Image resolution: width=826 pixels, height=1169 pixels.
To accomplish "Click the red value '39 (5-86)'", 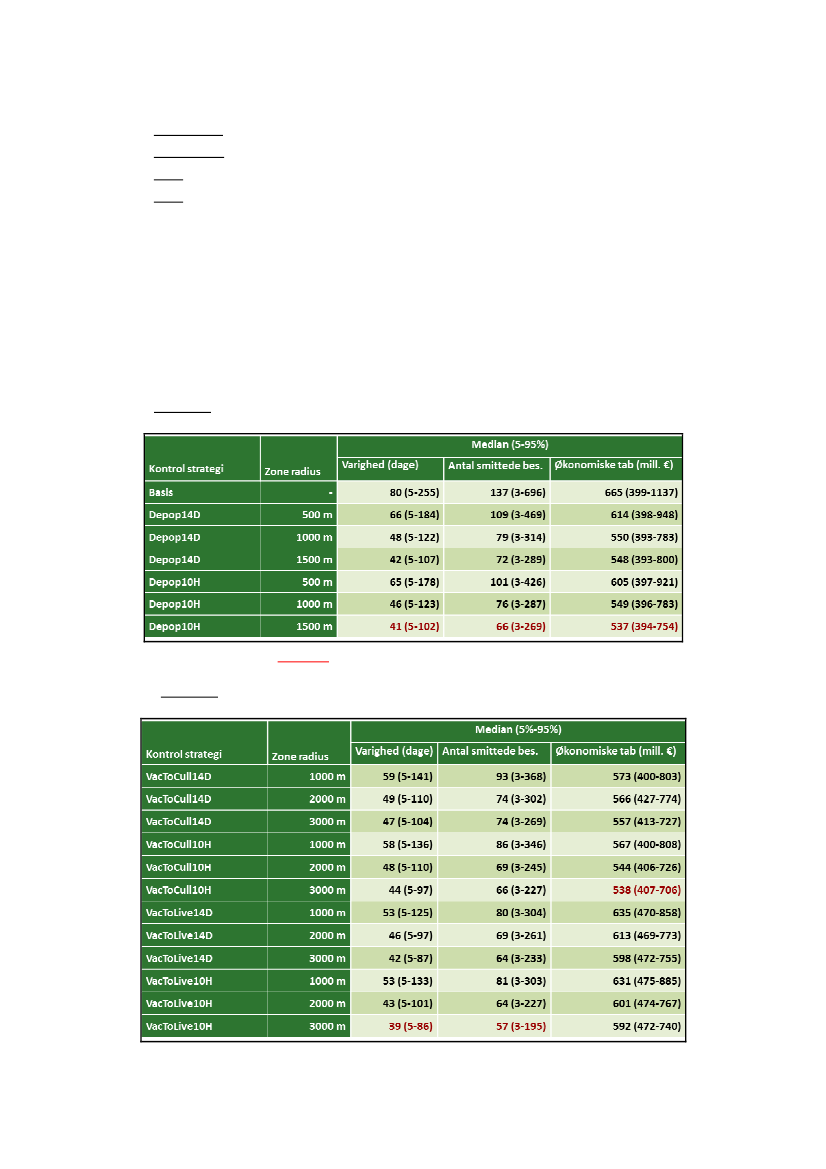I will (x=411, y=1027).
